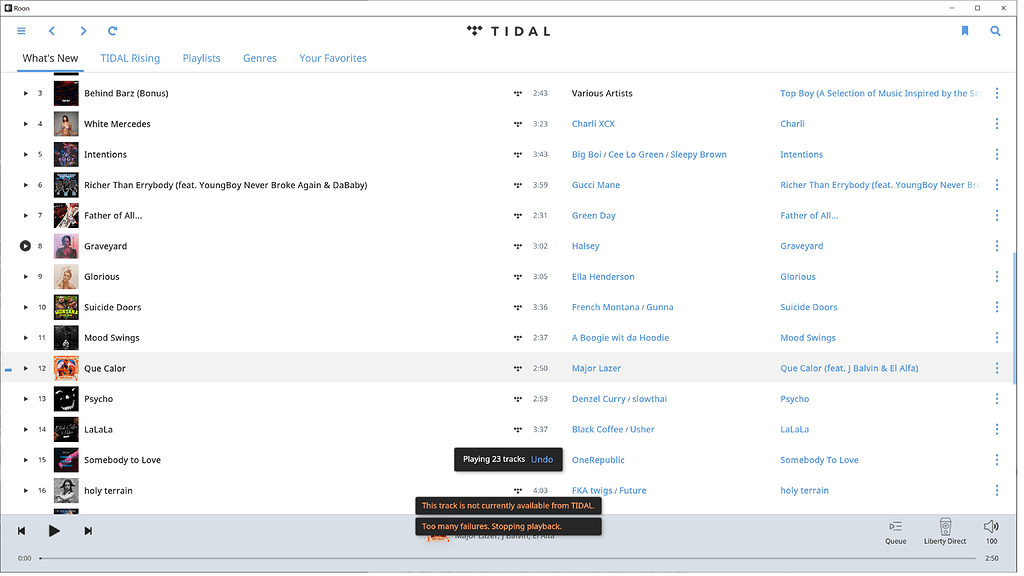Click the back navigation arrow
Viewport: 1024px width, 576px height.
pyautogui.click(x=51, y=31)
